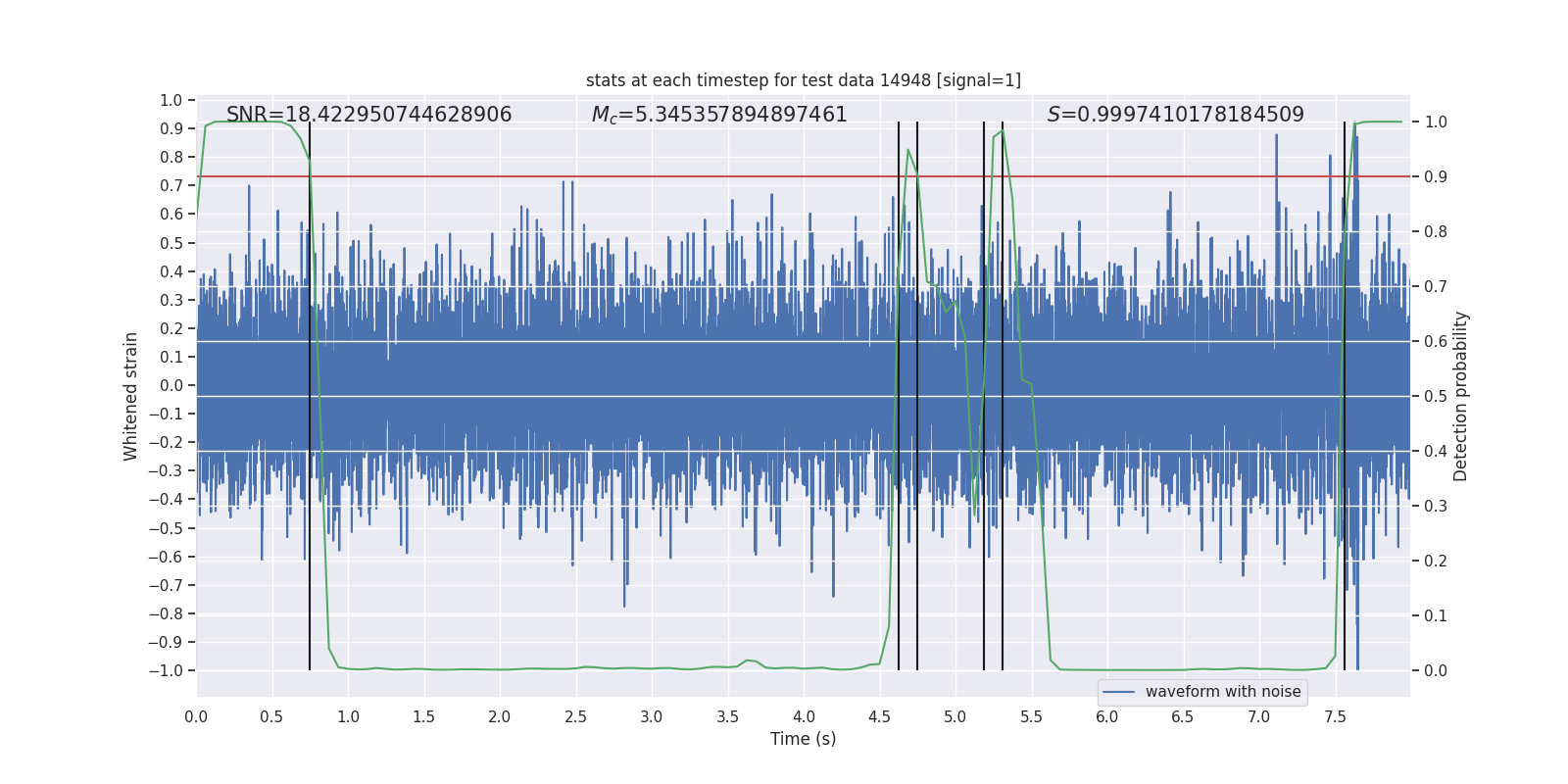Viewport: 1568px width, 784px height.
Task: Click the time axis tick label 5.0
Action: click(x=955, y=717)
